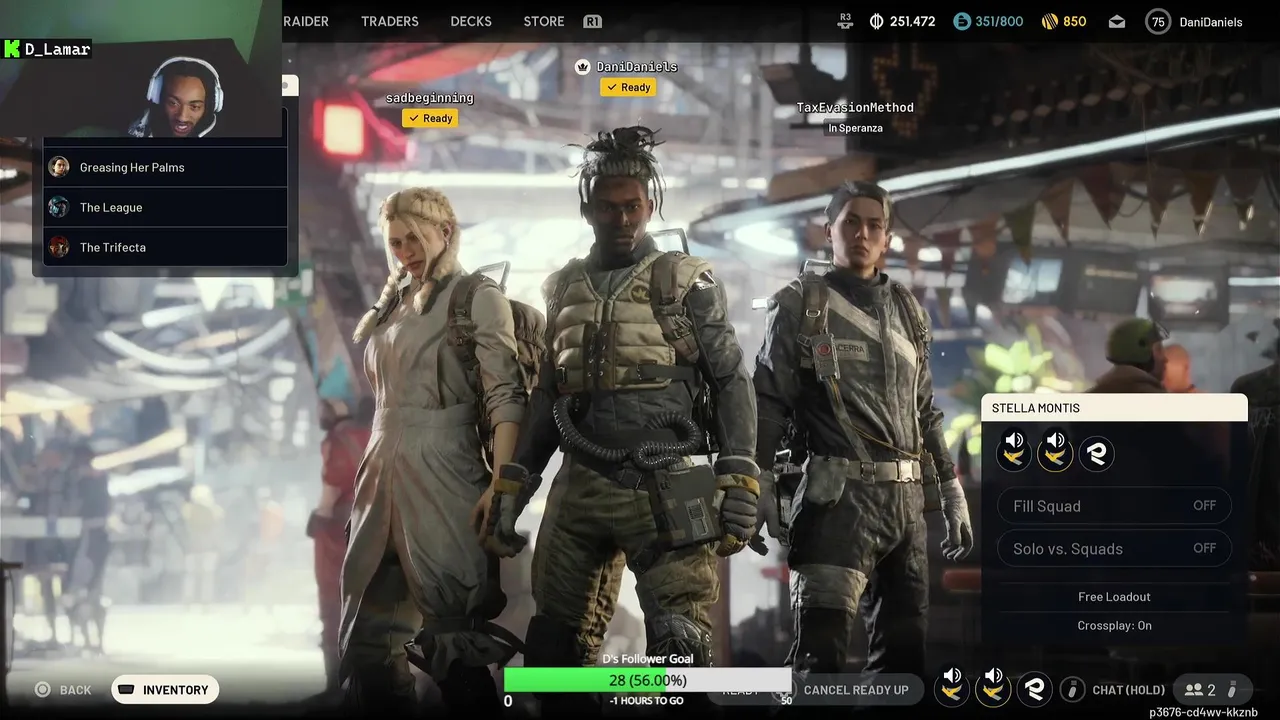1280x720 pixels.
Task: Click the Crossplay: On setting
Action: pyautogui.click(x=1114, y=626)
